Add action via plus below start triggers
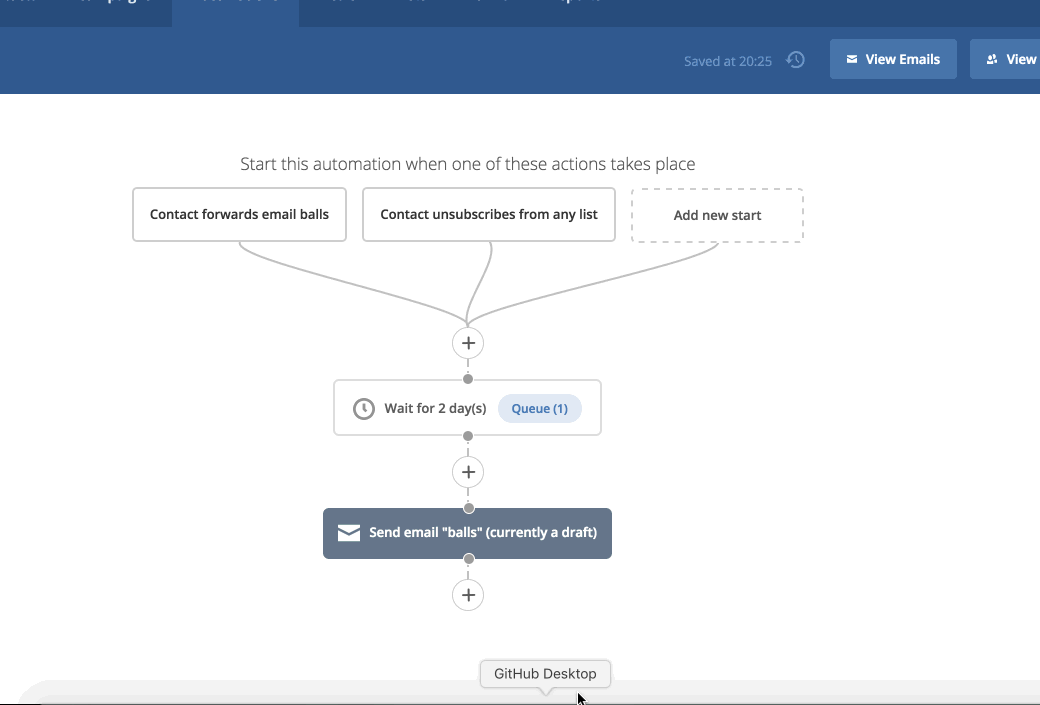Viewport: 1040px width, 705px height. tap(467, 343)
